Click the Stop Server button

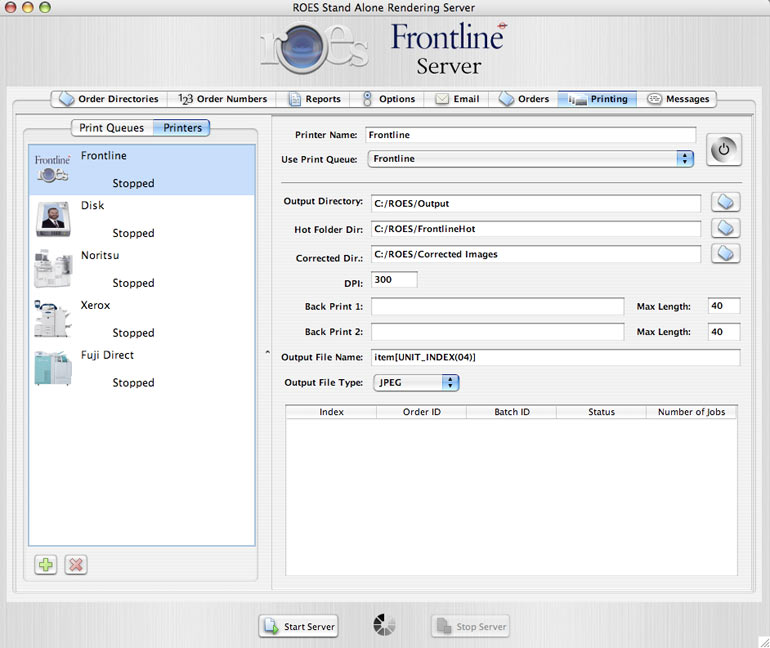point(470,626)
